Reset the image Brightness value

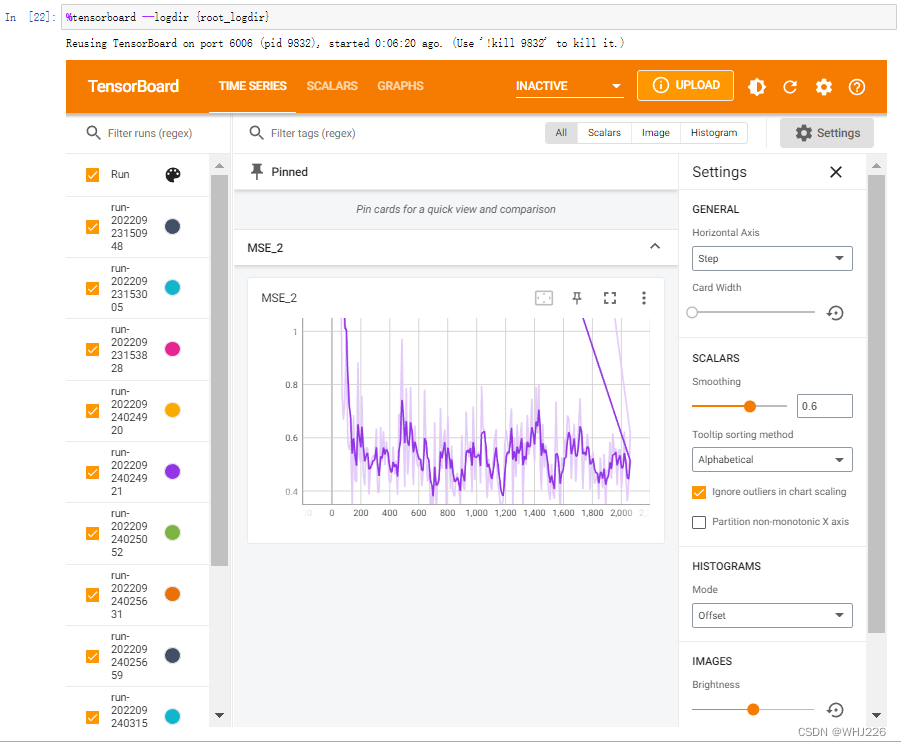click(x=834, y=710)
